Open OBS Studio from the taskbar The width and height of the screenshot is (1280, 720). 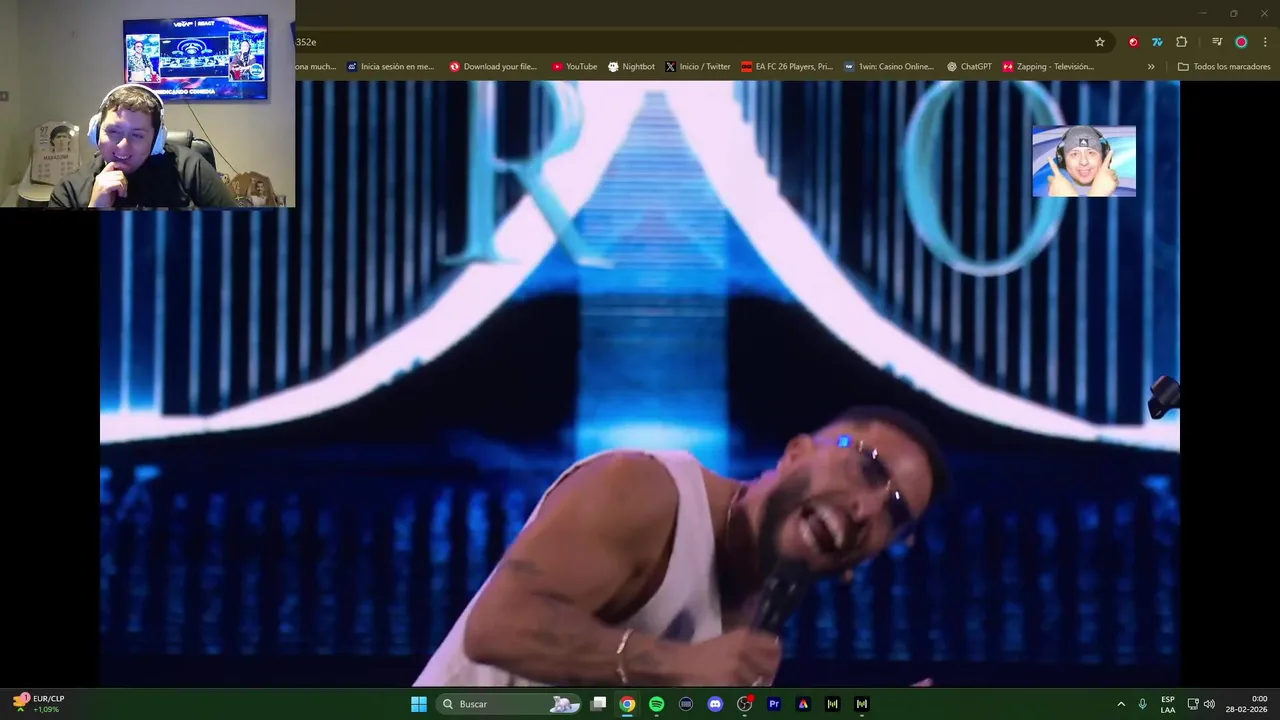click(x=744, y=704)
